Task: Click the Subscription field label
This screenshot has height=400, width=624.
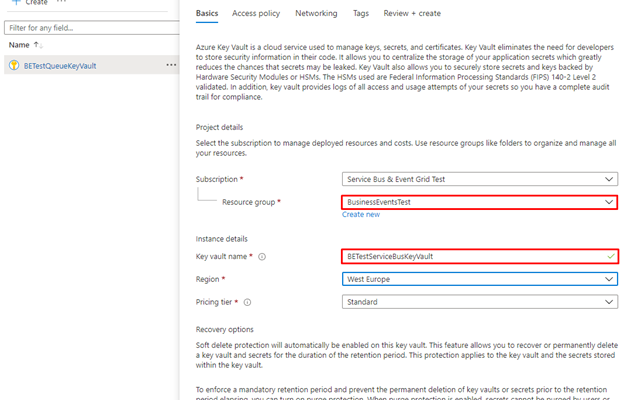Action: [x=217, y=180]
